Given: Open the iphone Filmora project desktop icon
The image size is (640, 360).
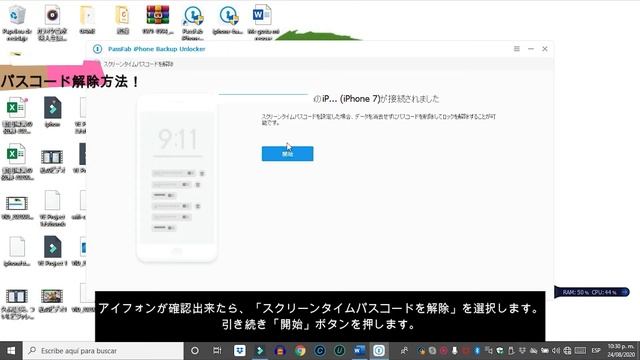Looking at the screenshot, I should tap(52, 112).
